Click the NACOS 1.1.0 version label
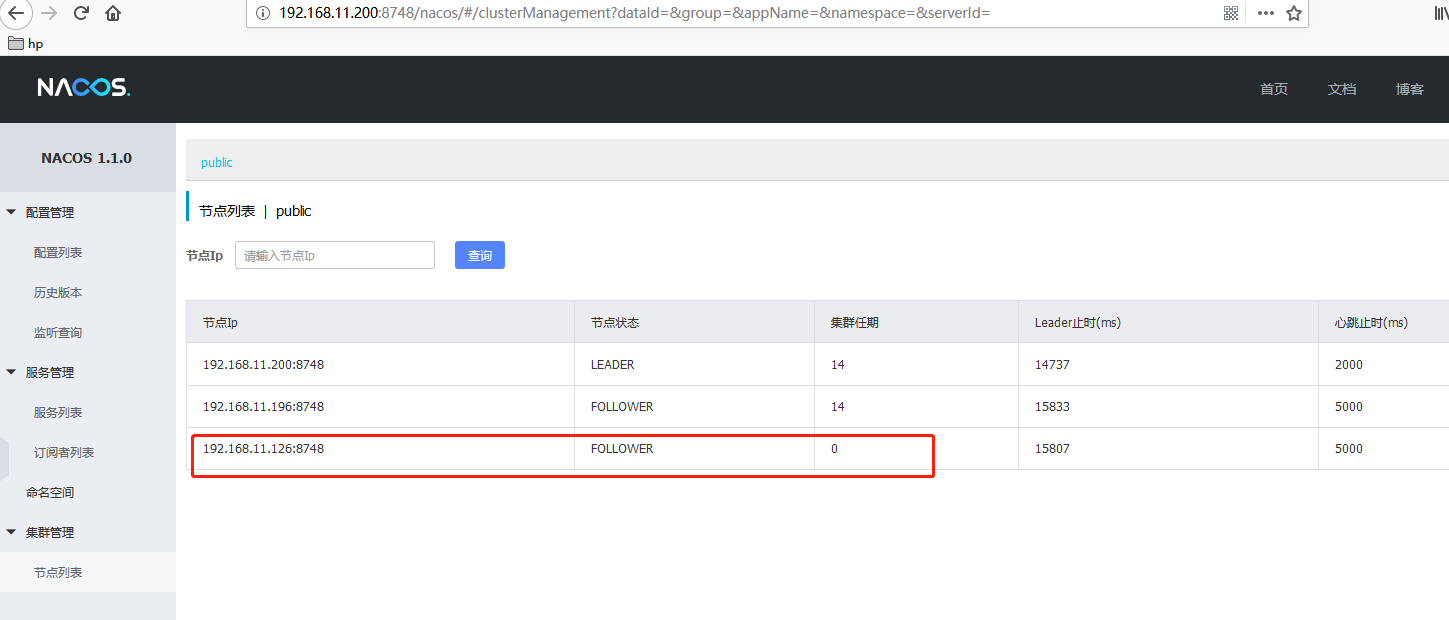The width and height of the screenshot is (1449, 620). [x=86, y=158]
